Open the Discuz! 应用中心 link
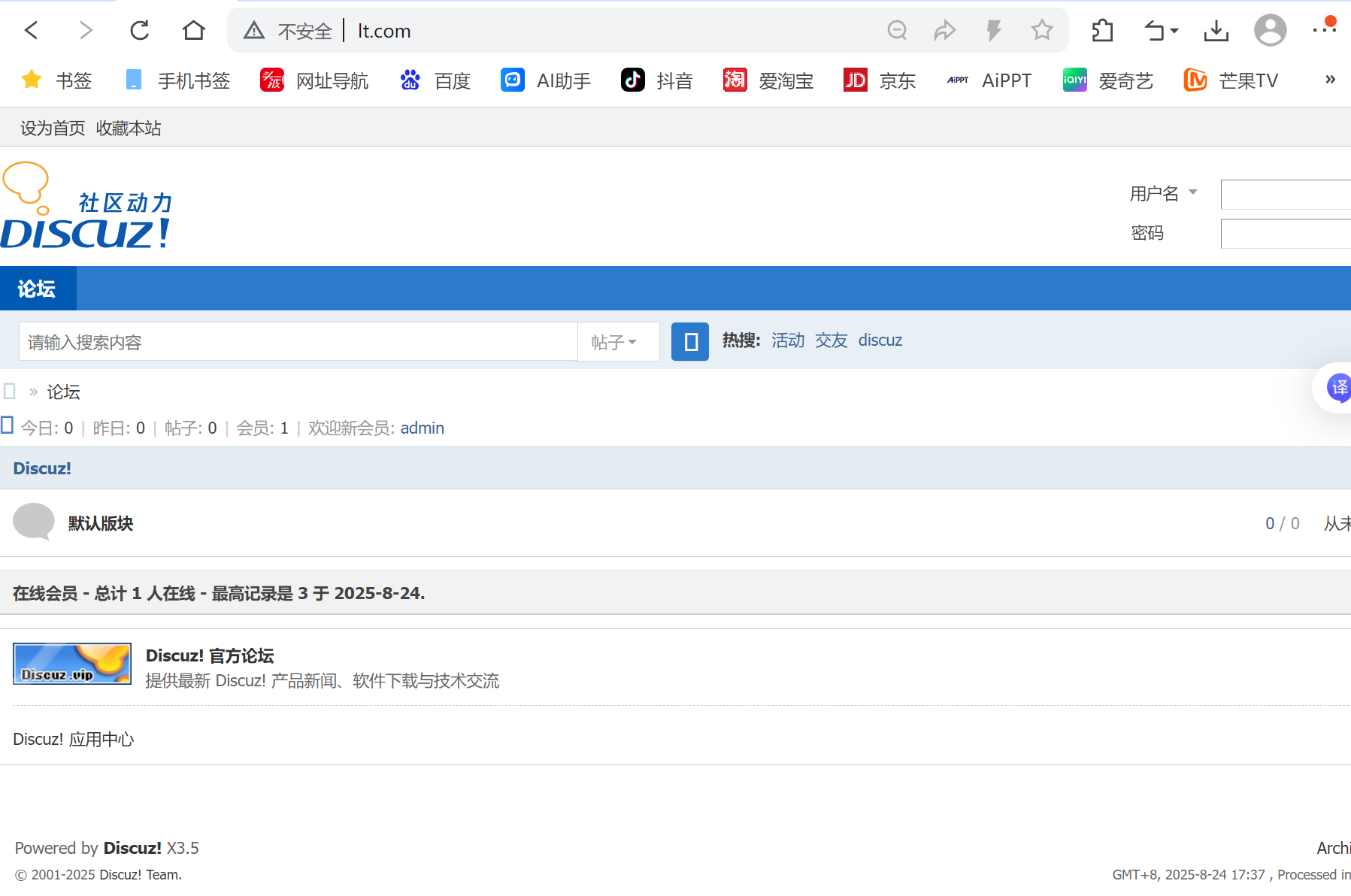1351x896 pixels. pos(74,739)
